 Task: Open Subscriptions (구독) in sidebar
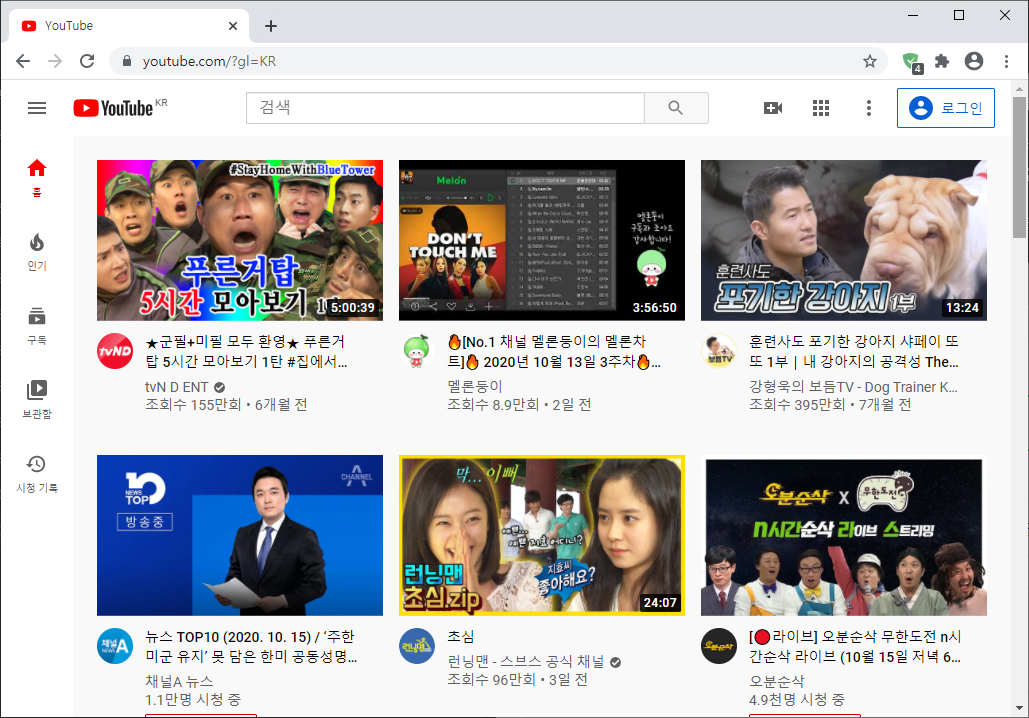[x=37, y=326]
